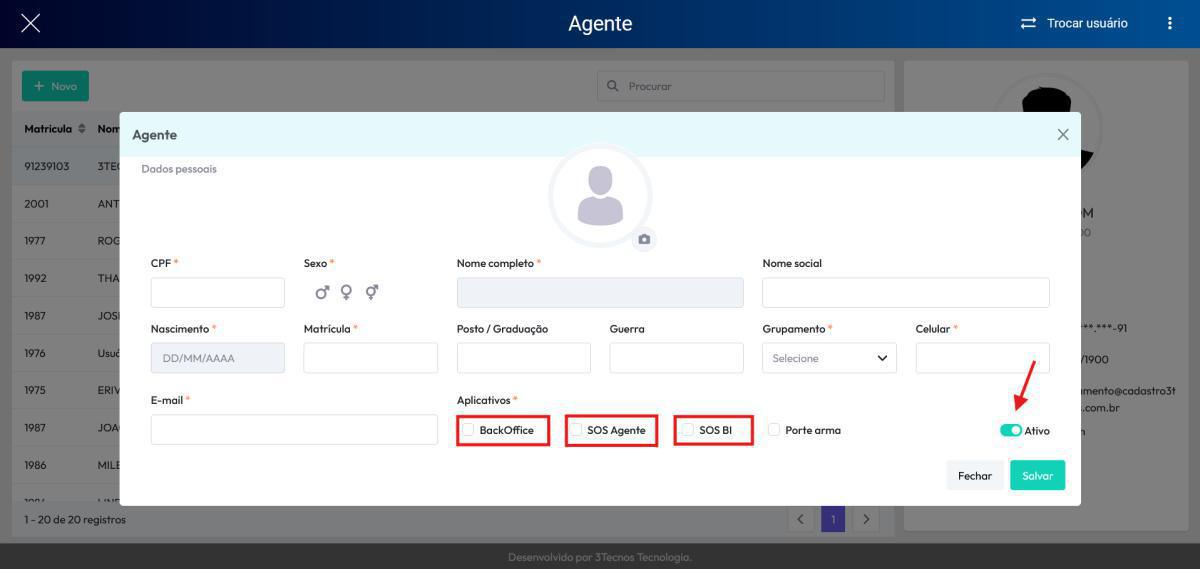Click the Nascimento date field
Image resolution: width=1200 pixels, height=569 pixels.
[x=218, y=358]
